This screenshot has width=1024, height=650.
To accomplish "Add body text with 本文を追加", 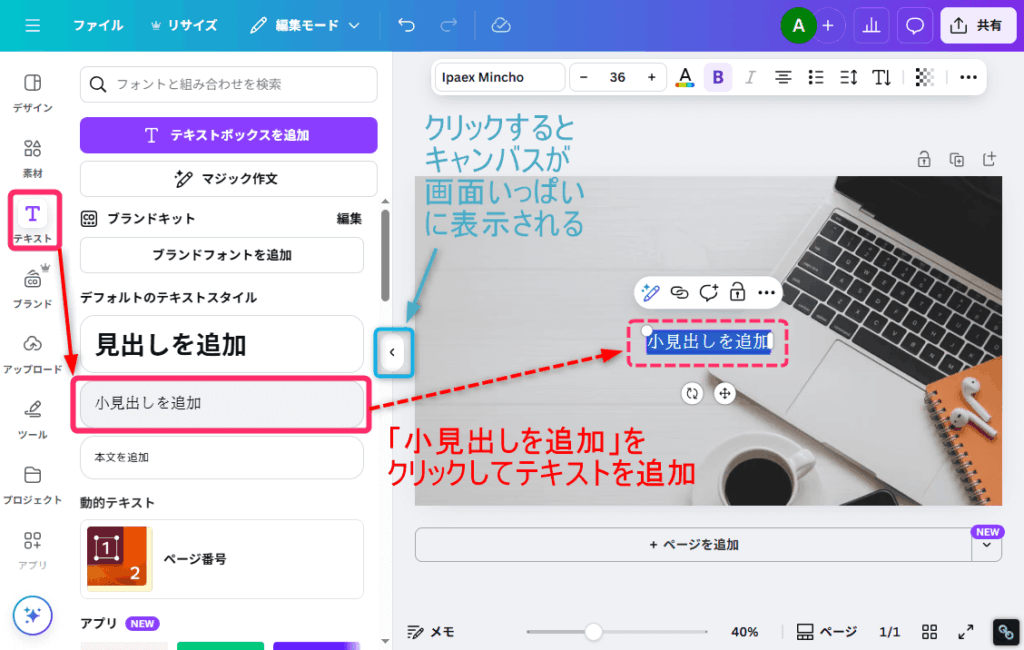I will point(222,457).
